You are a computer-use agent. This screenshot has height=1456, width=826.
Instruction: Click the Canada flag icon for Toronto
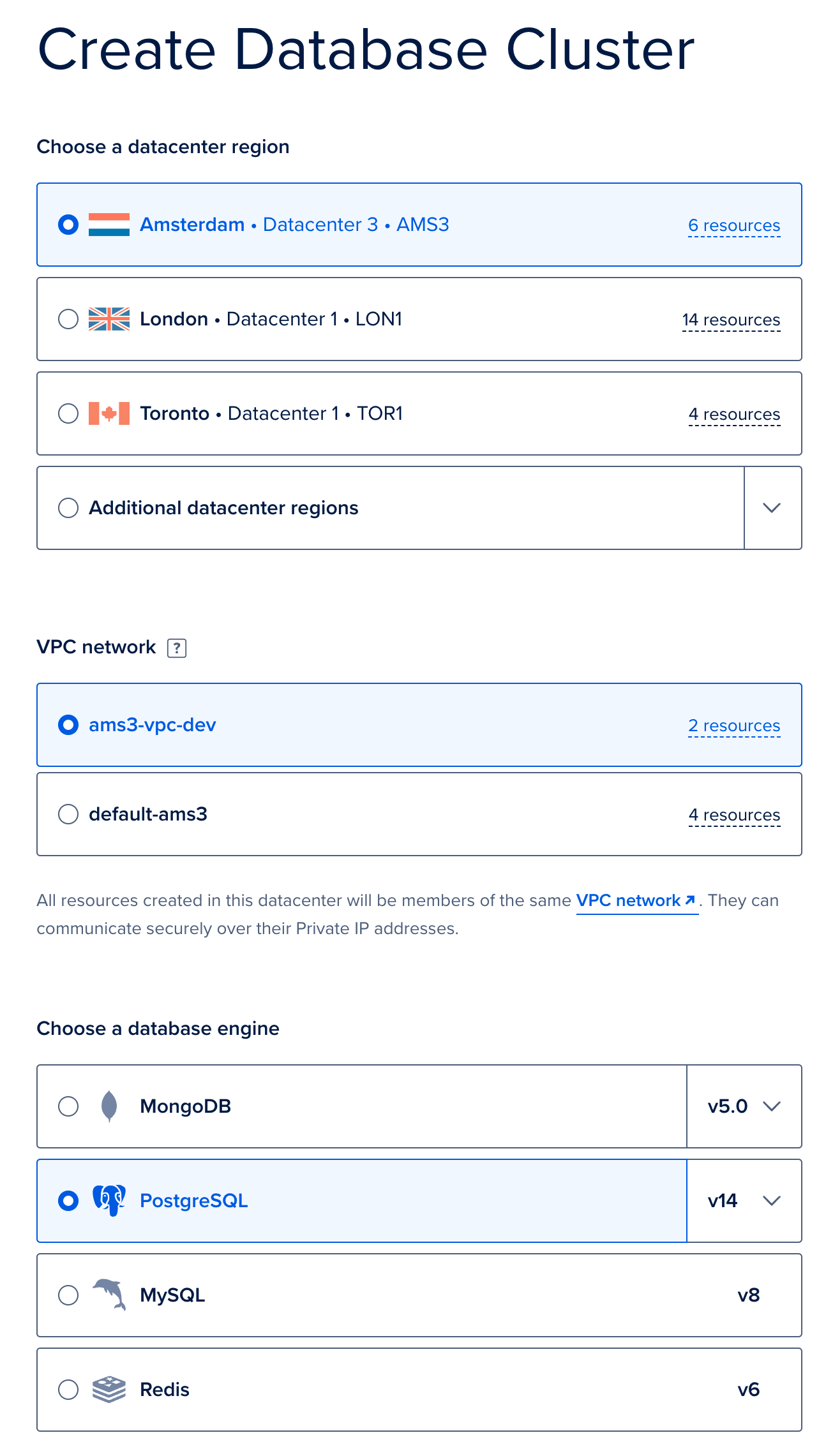[109, 413]
